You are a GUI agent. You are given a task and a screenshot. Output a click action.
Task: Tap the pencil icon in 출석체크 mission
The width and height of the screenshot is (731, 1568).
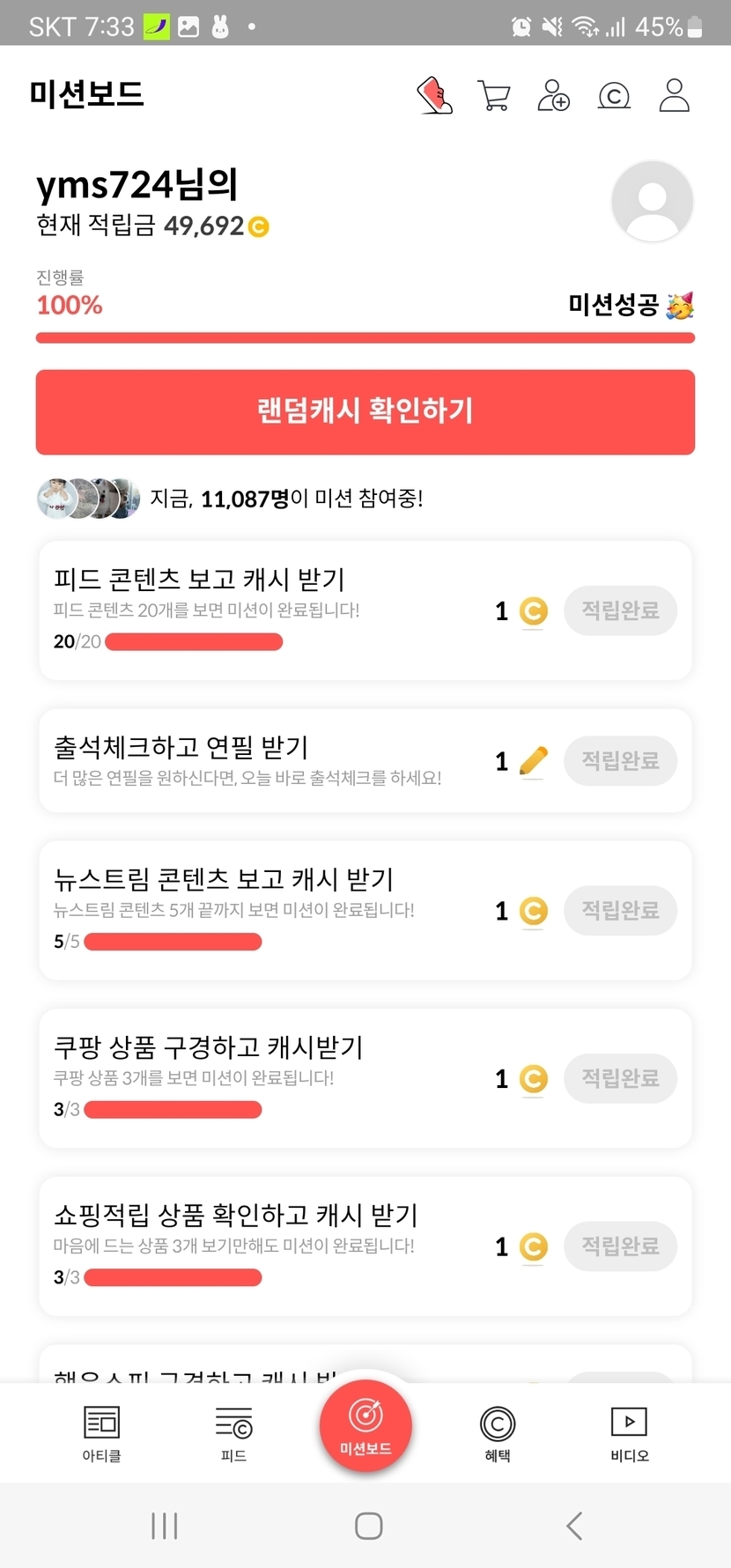tap(533, 761)
